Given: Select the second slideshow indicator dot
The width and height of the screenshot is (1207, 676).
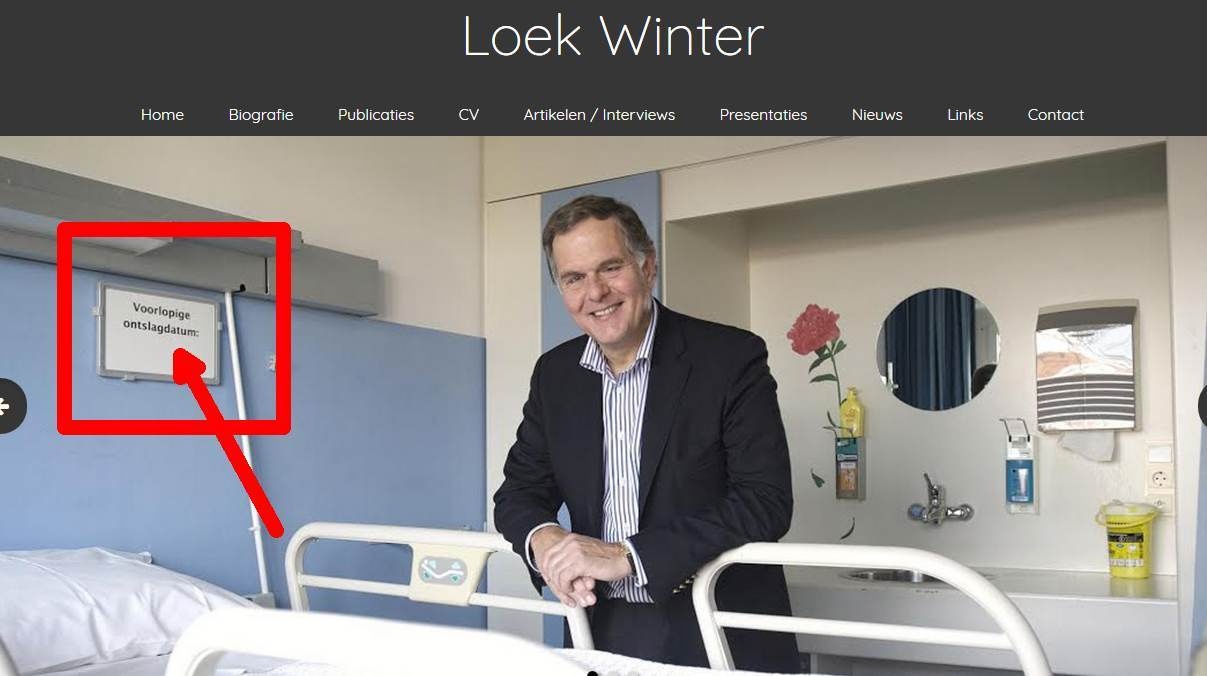Looking at the screenshot, I should [x=614, y=673].
